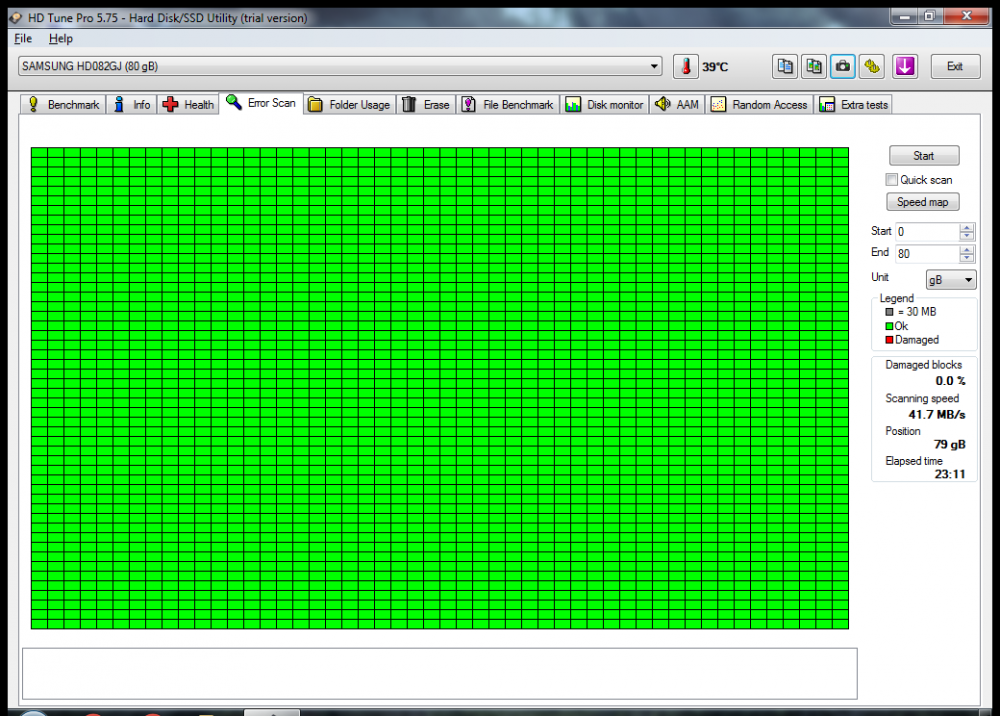
Task: Click the thermometer temperature icon
Action: click(686, 67)
